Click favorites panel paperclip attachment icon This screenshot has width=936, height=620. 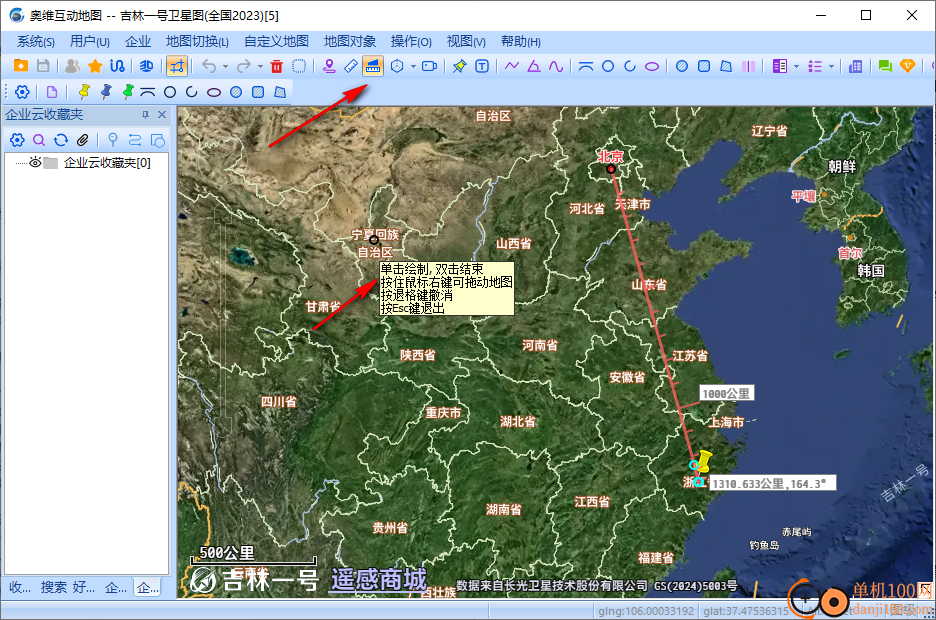(83, 140)
